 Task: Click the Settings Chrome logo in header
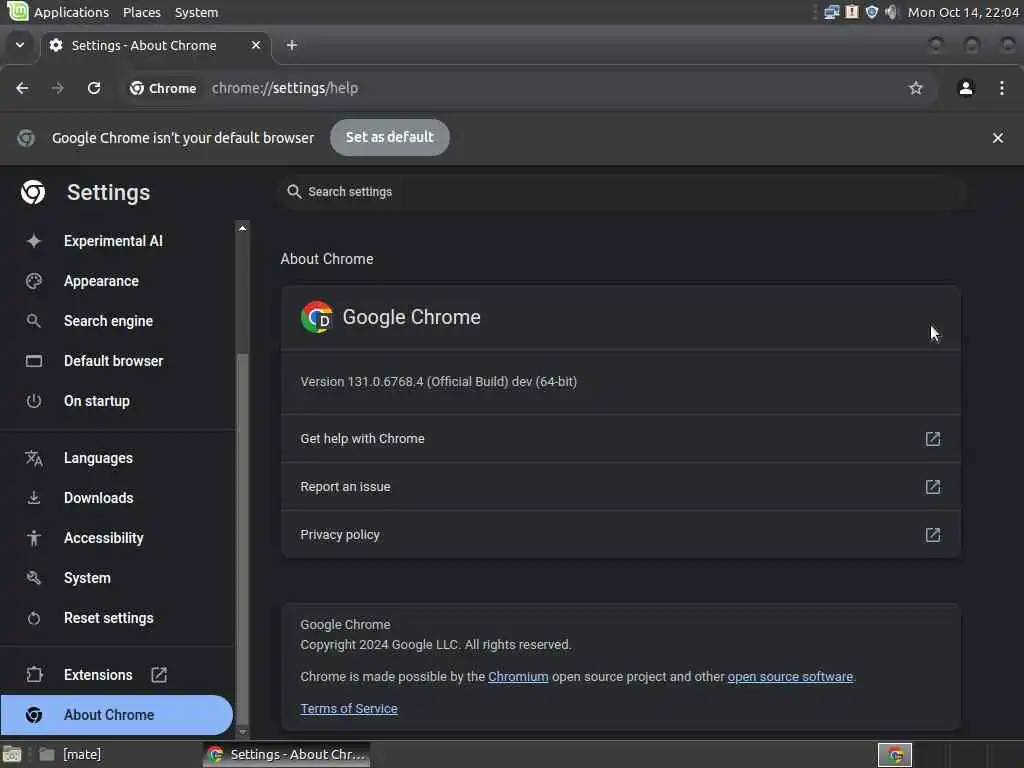click(33, 193)
